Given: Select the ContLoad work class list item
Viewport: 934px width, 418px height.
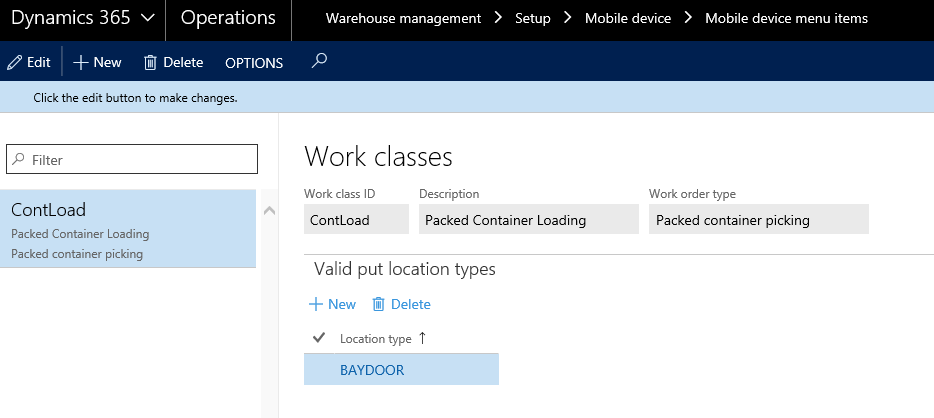Looking at the screenshot, I should (x=128, y=229).
